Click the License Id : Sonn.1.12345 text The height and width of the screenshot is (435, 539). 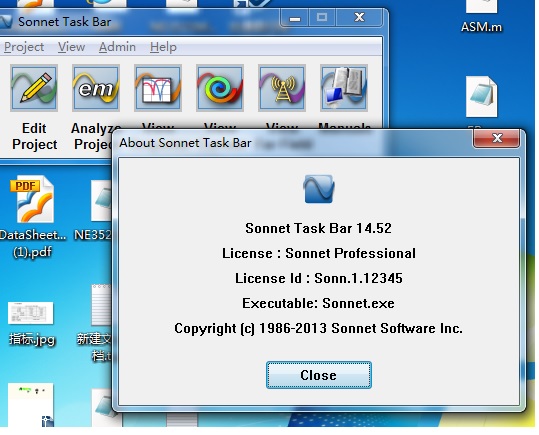tap(319, 278)
